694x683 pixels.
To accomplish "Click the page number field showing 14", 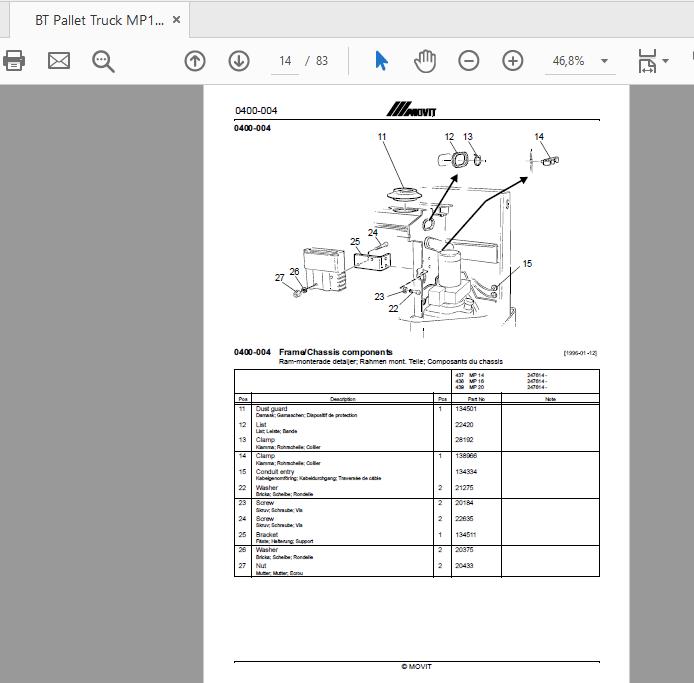I will pos(285,61).
